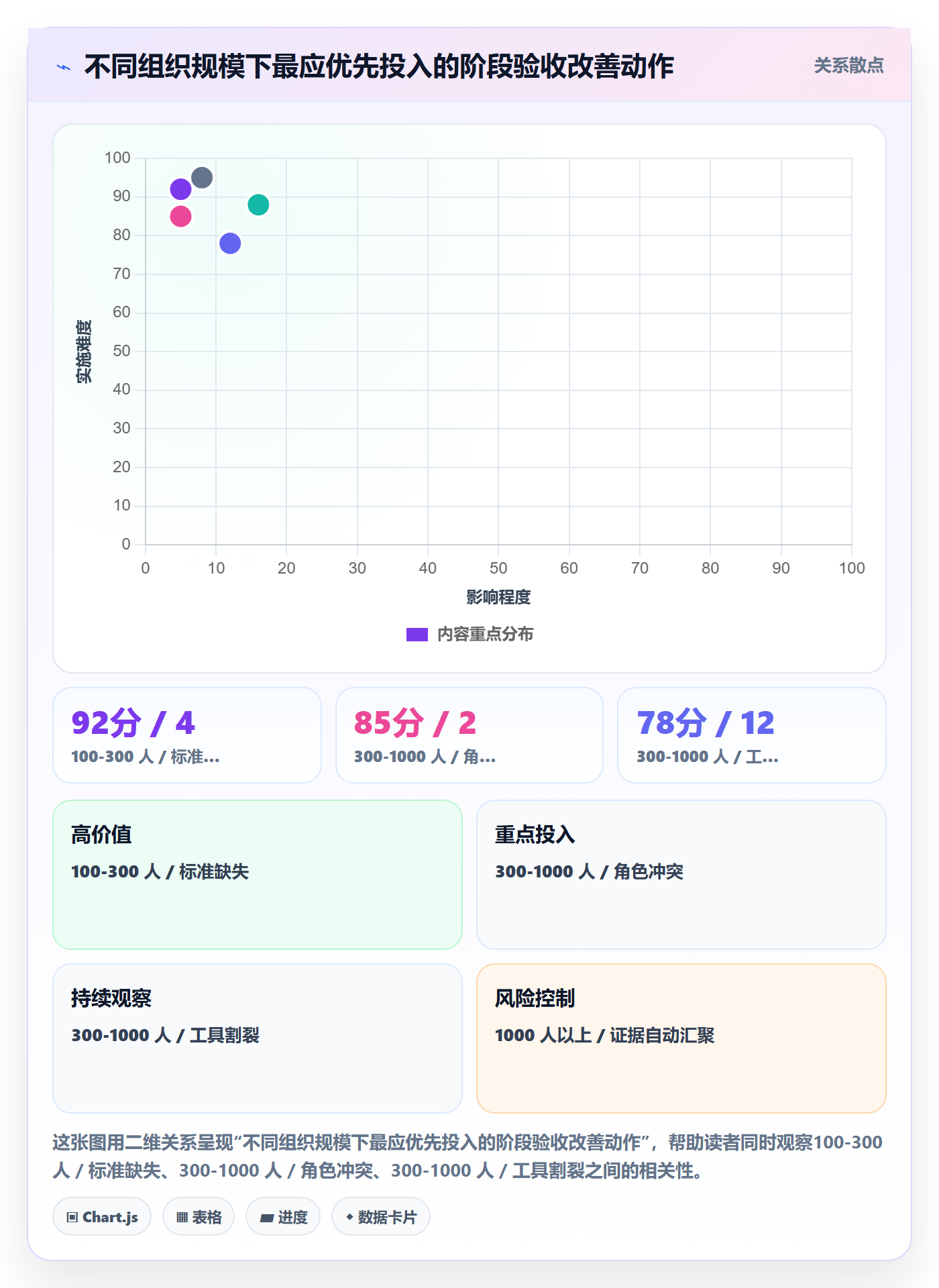The image size is (939, 1288).
Task: Click the text 300-1000 人 / 工具割裂 under 持续观察
Action: pos(166,1035)
